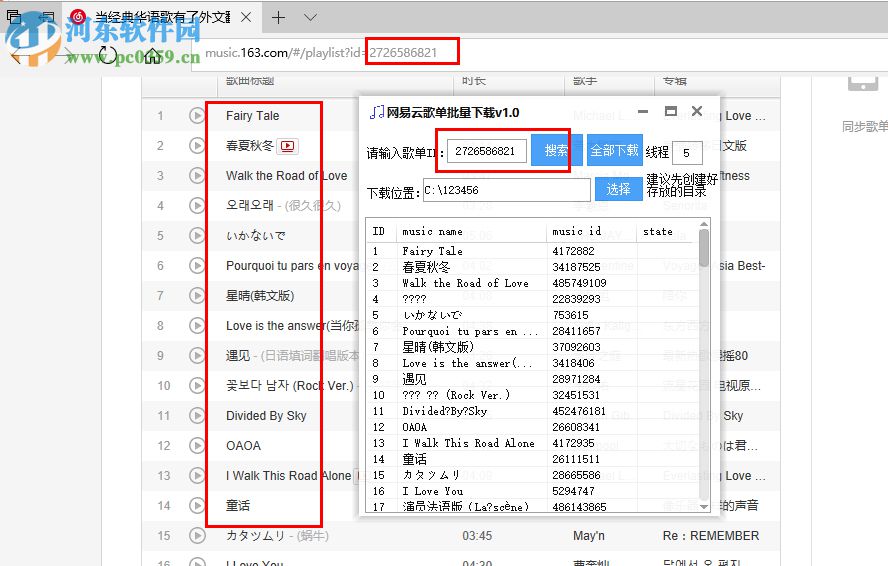The image size is (888, 566).
Task: Open the Fairy Tale song link in browser
Action: [253, 116]
